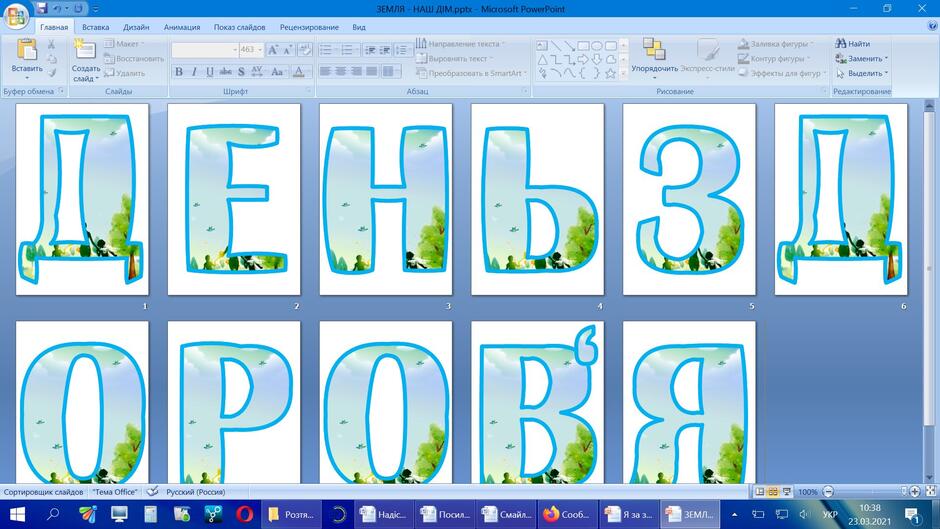Open Opera browser from the taskbar
The image size is (940, 529).
245,514
